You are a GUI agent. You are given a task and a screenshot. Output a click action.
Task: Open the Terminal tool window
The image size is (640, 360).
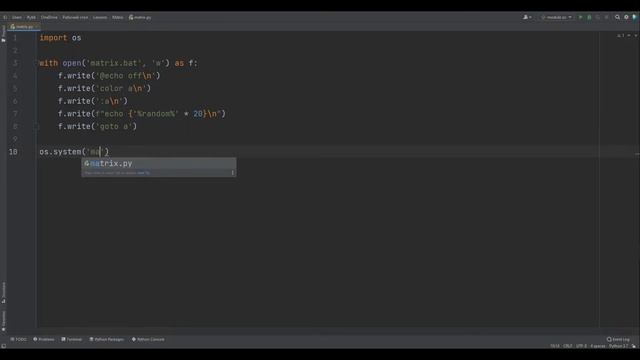(72, 339)
